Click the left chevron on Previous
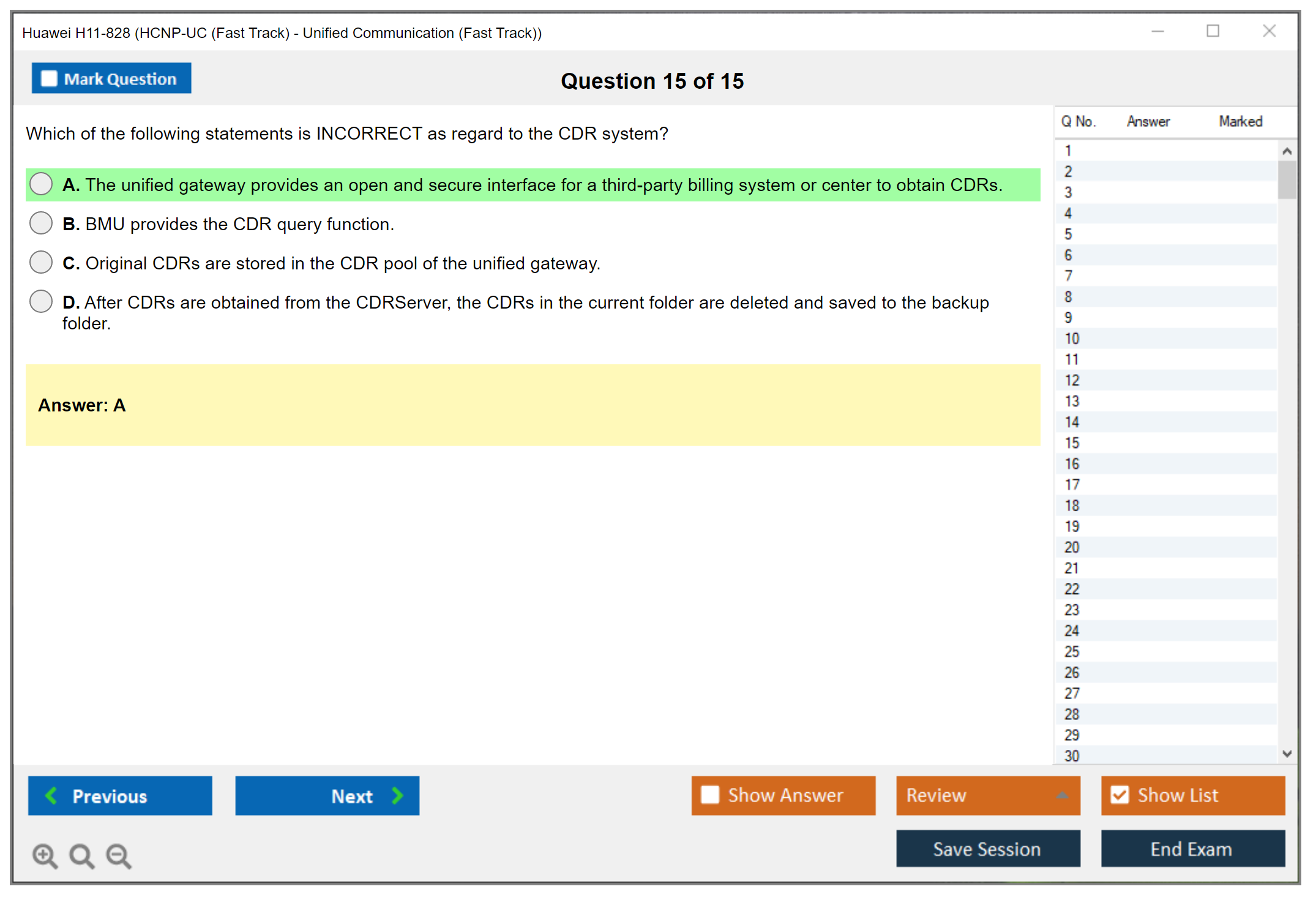 point(51,795)
